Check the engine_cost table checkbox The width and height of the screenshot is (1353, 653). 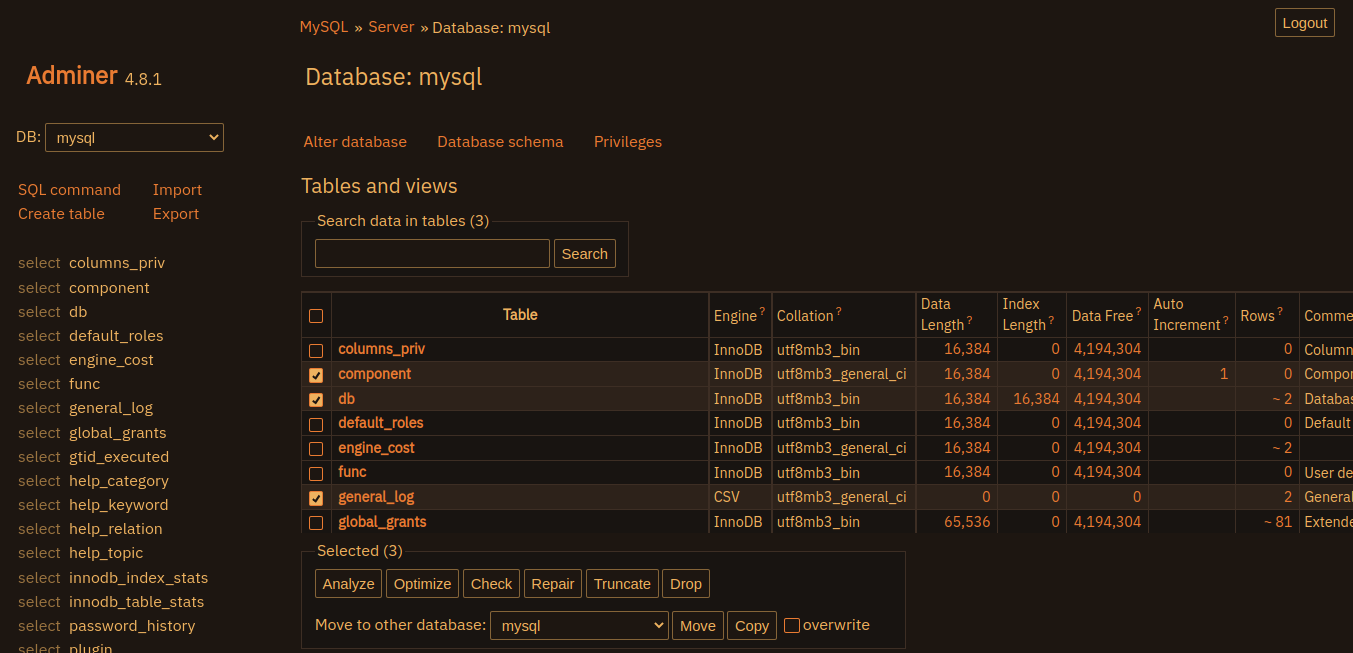316,449
